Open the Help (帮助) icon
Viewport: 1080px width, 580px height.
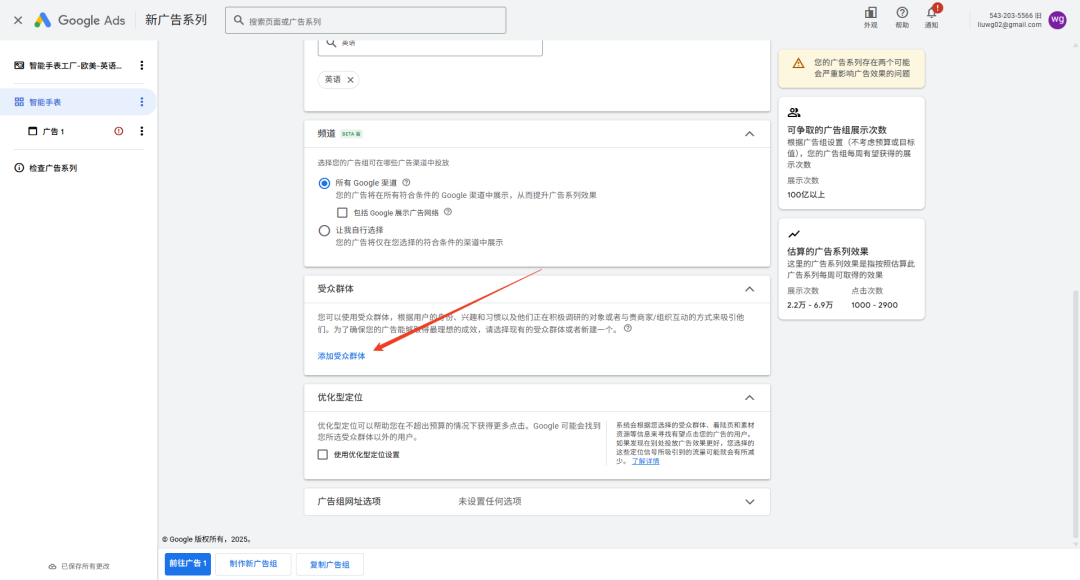point(902,13)
